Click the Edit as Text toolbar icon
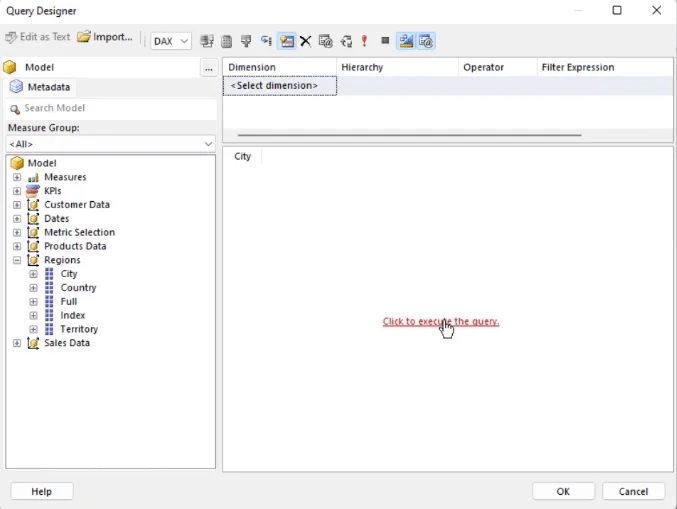 point(11,37)
